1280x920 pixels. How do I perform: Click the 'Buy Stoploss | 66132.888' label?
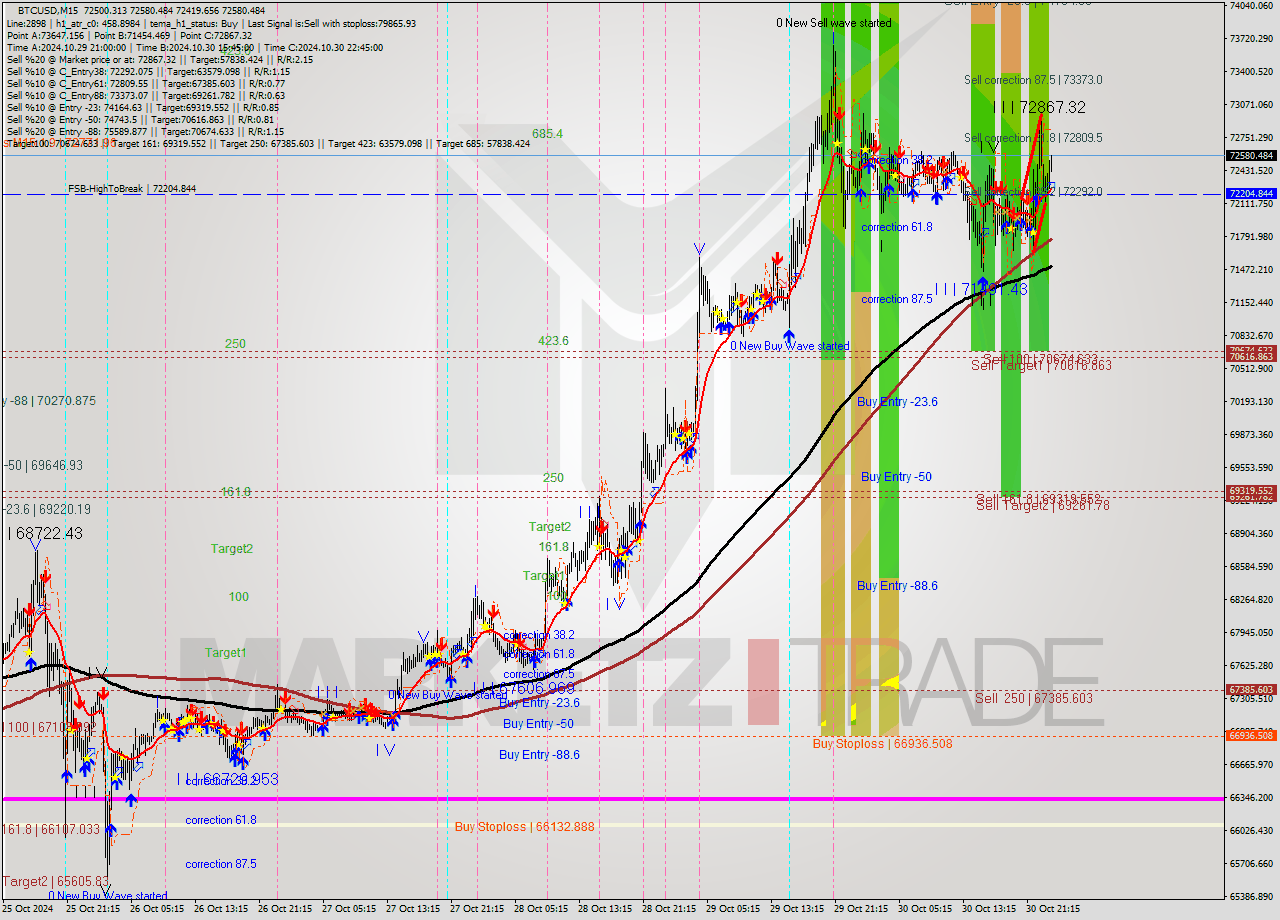tap(524, 827)
